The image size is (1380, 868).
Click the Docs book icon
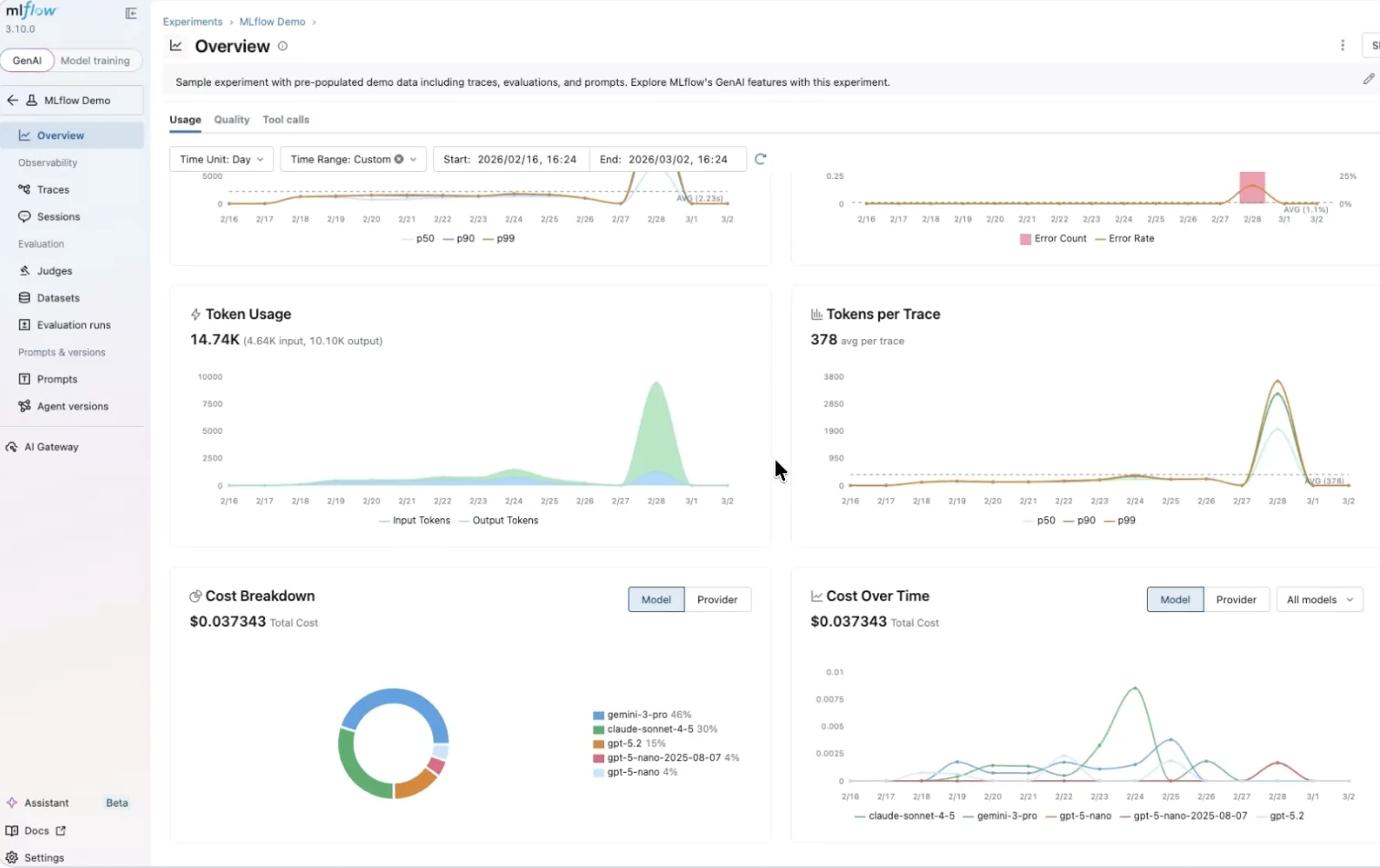[12, 831]
